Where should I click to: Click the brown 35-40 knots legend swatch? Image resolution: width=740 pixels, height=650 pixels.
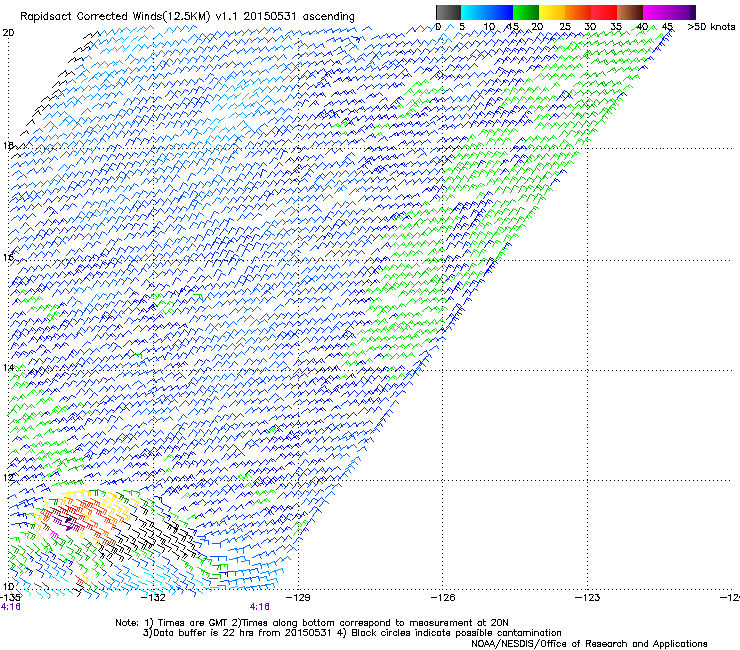pyautogui.click(x=630, y=12)
